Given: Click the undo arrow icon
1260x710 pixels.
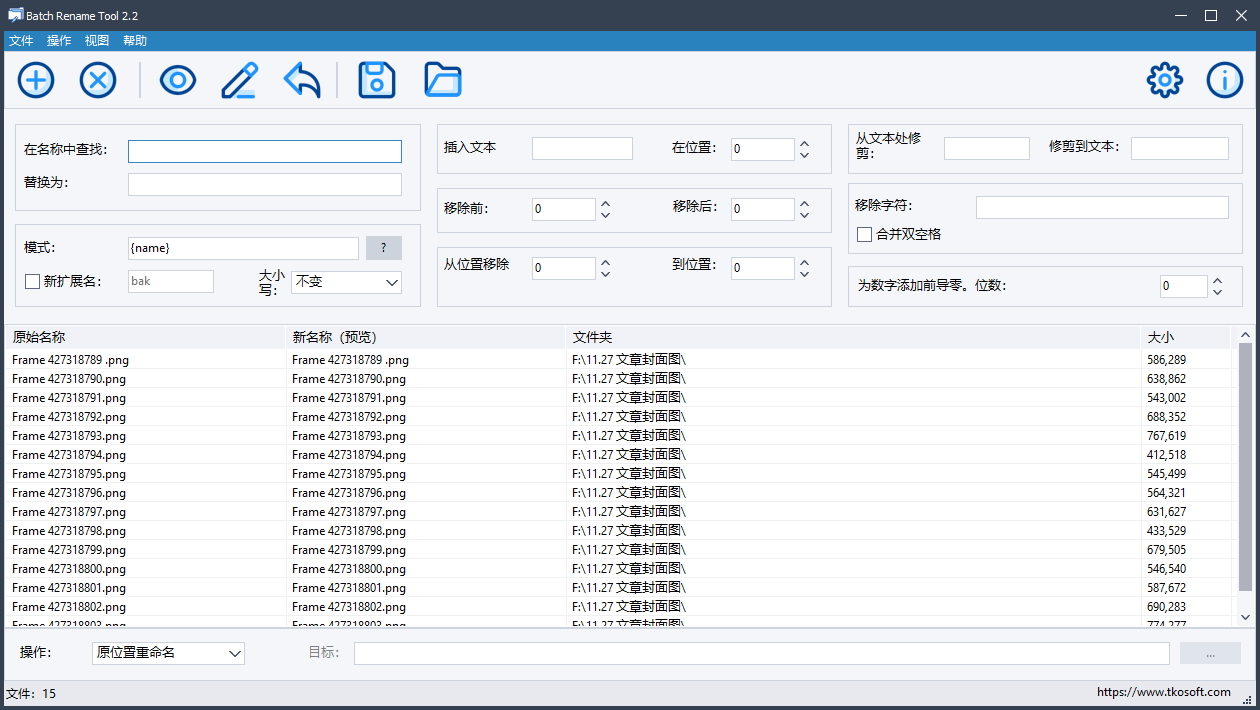Looking at the screenshot, I should (x=302, y=80).
